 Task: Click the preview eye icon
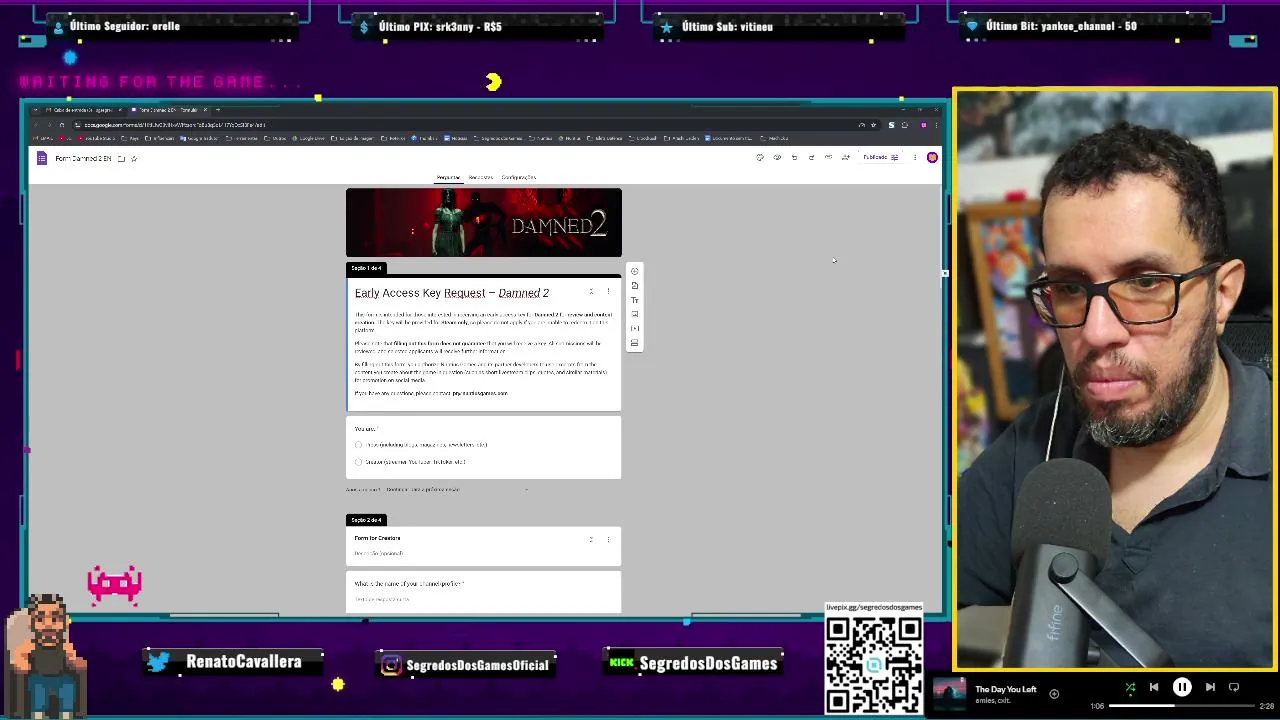pos(777,157)
